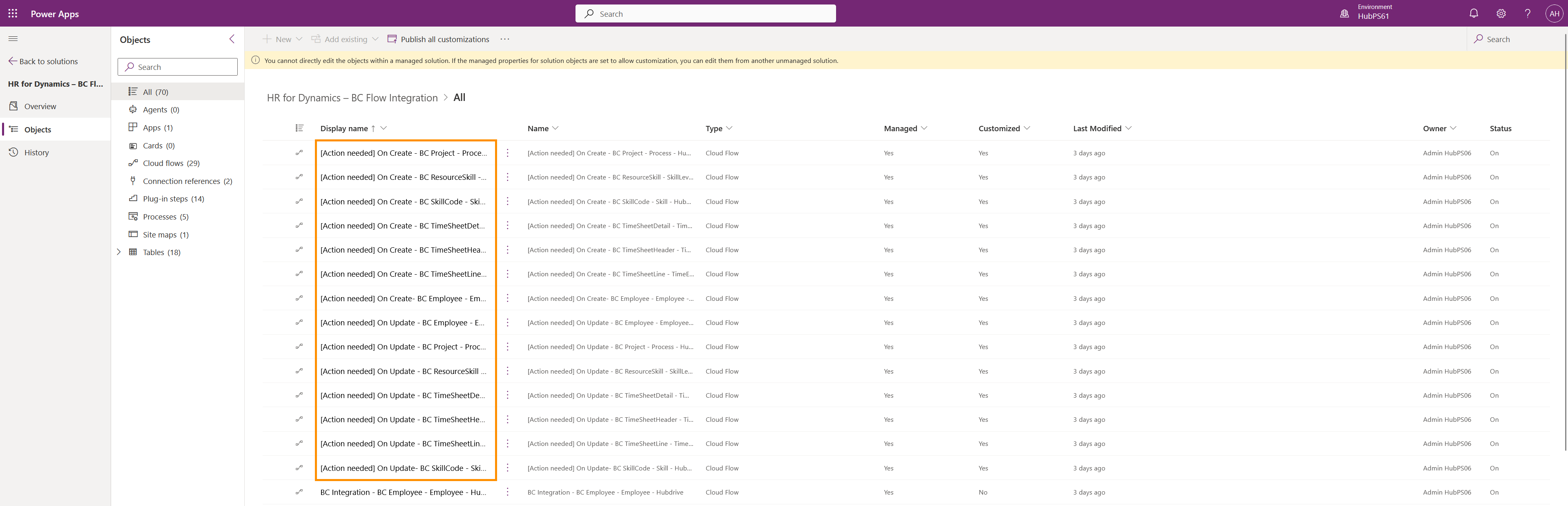The image size is (1568, 506).
Task: Click Back to solutions
Action: click(43, 61)
